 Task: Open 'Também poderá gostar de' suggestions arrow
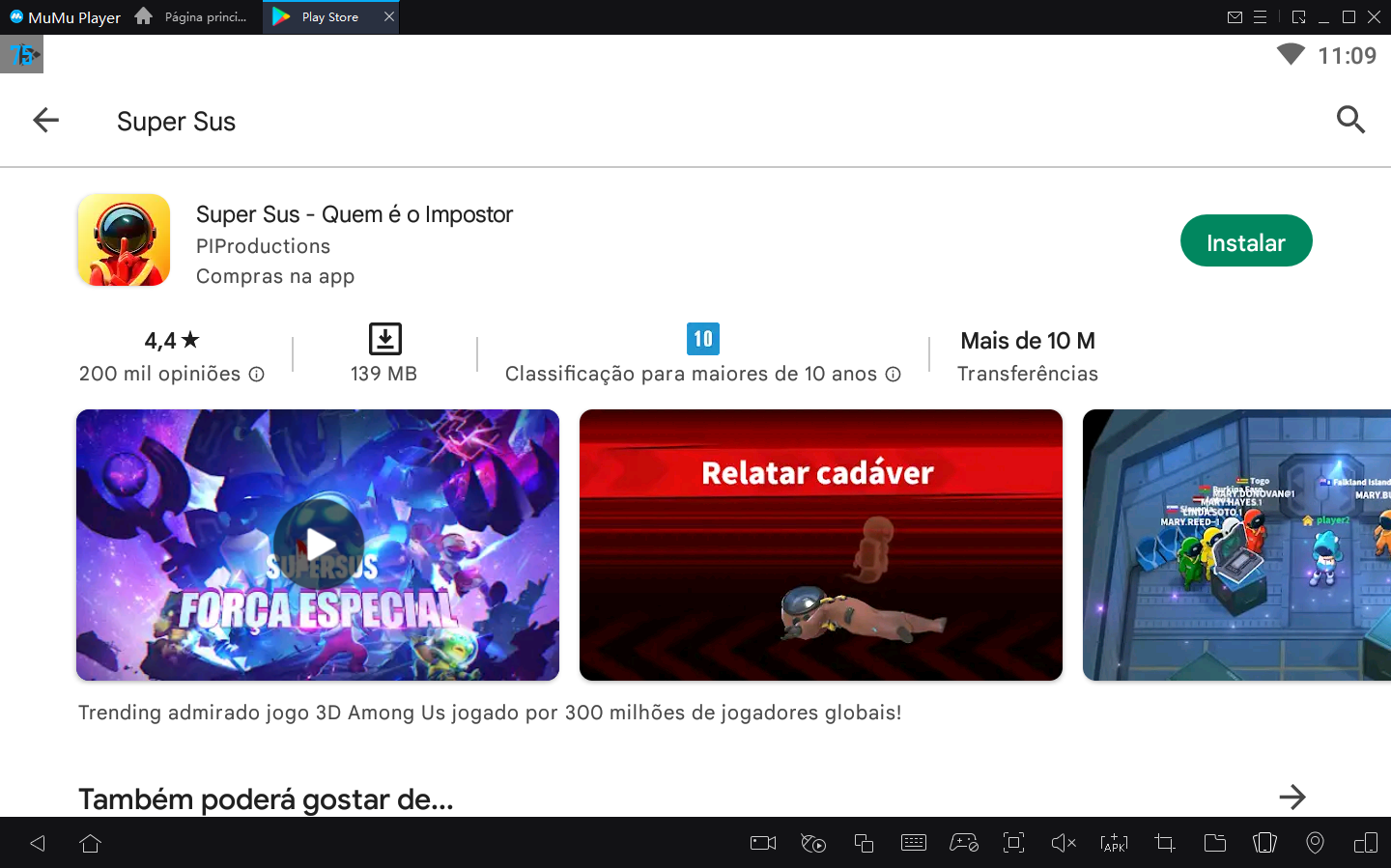[1292, 798]
